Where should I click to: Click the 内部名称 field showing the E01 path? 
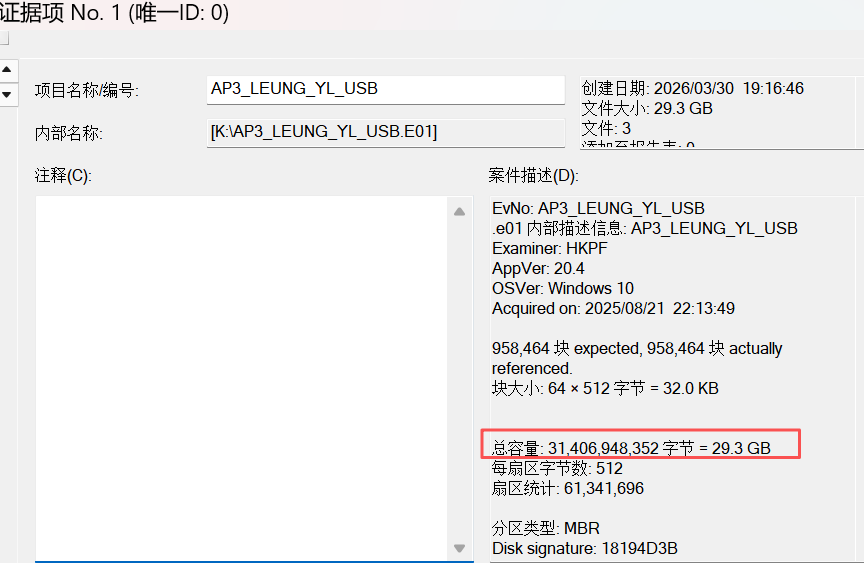pyautogui.click(x=385, y=132)
